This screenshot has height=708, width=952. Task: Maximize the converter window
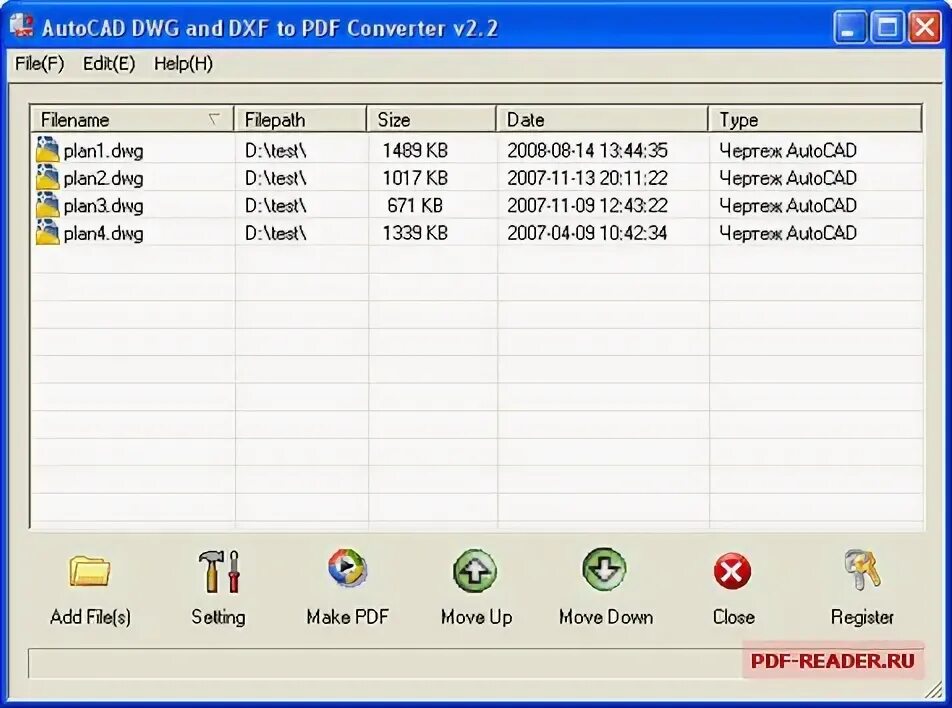tap(887, 27)
